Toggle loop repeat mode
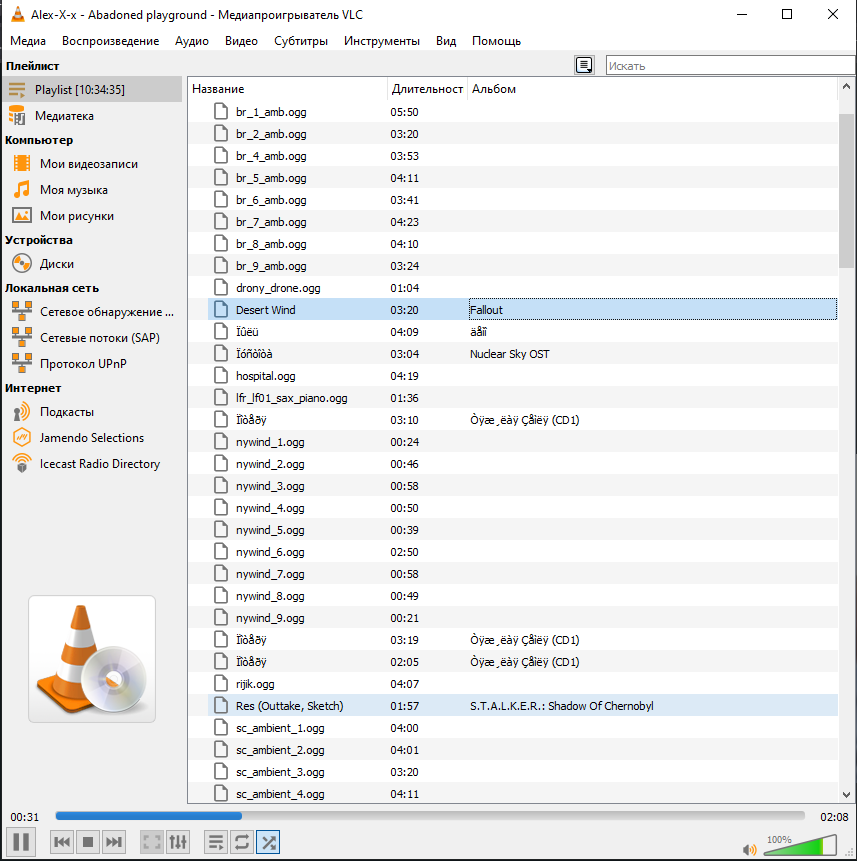 (242, 842)
